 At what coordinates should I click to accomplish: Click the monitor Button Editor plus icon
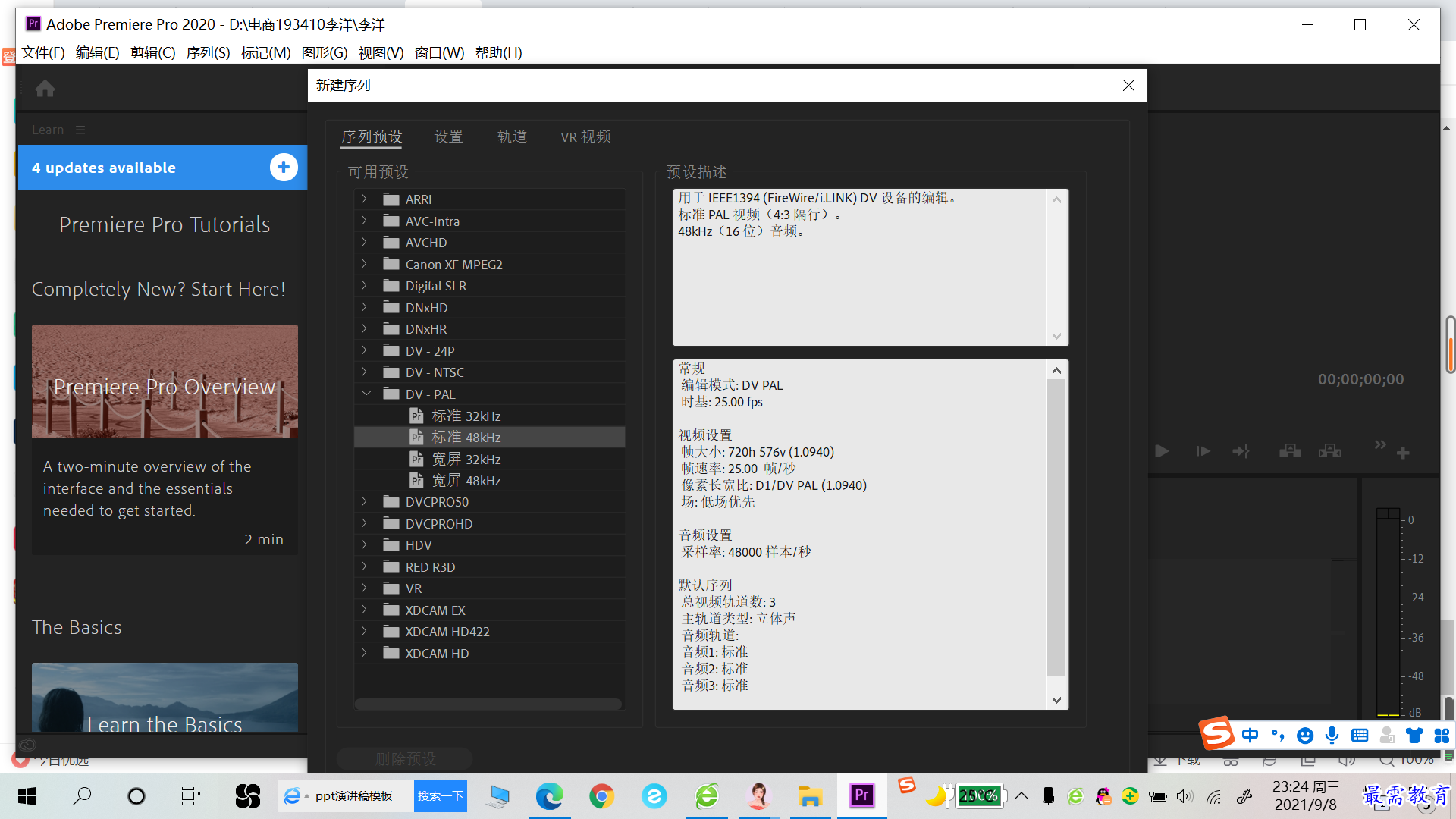pyautogui.click(x=1403, y=453)
